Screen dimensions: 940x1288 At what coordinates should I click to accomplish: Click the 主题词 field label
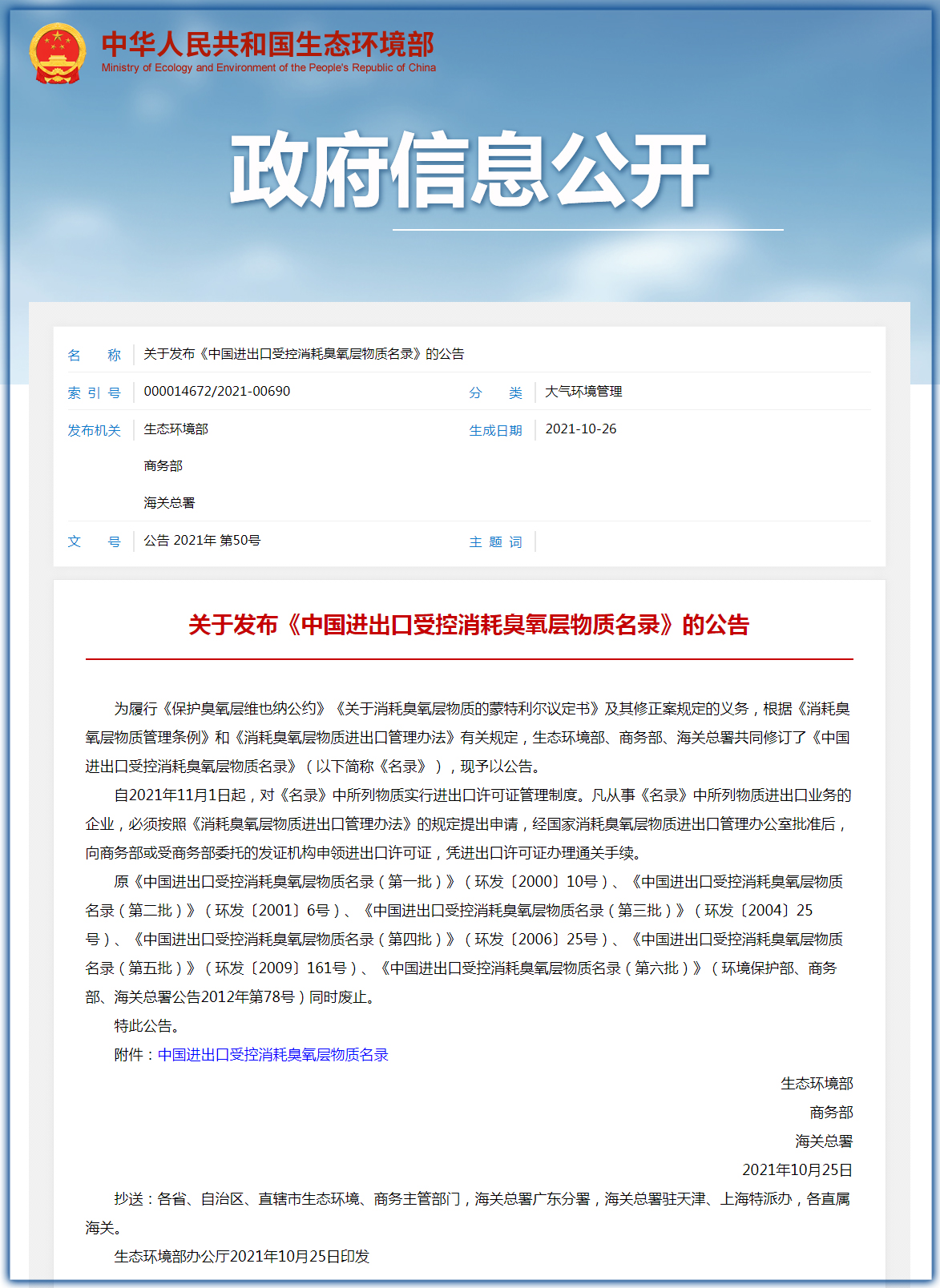495,542
